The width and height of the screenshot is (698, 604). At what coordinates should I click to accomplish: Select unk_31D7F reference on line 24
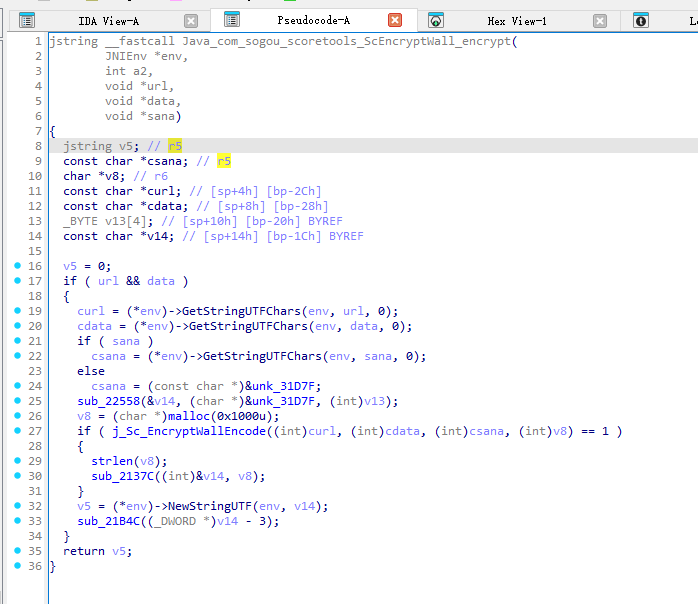coord(286,386)
